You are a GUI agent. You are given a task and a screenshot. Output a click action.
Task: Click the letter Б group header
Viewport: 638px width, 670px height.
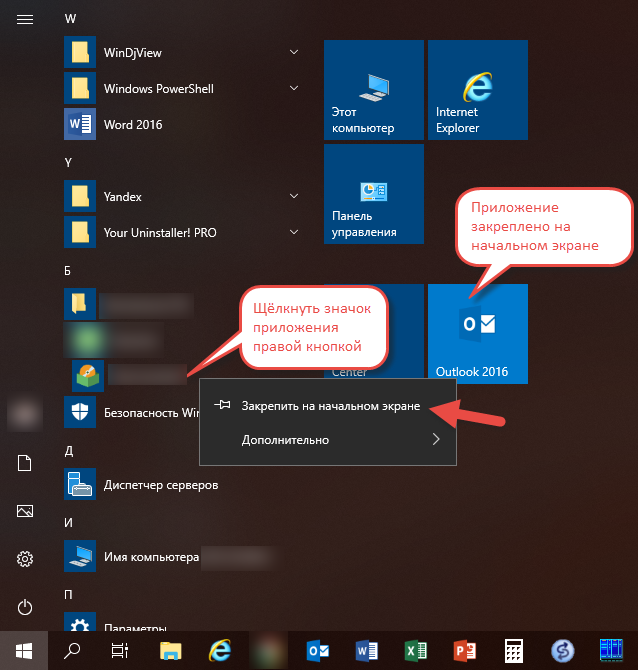pyautogui.click(x=68, y=270)
